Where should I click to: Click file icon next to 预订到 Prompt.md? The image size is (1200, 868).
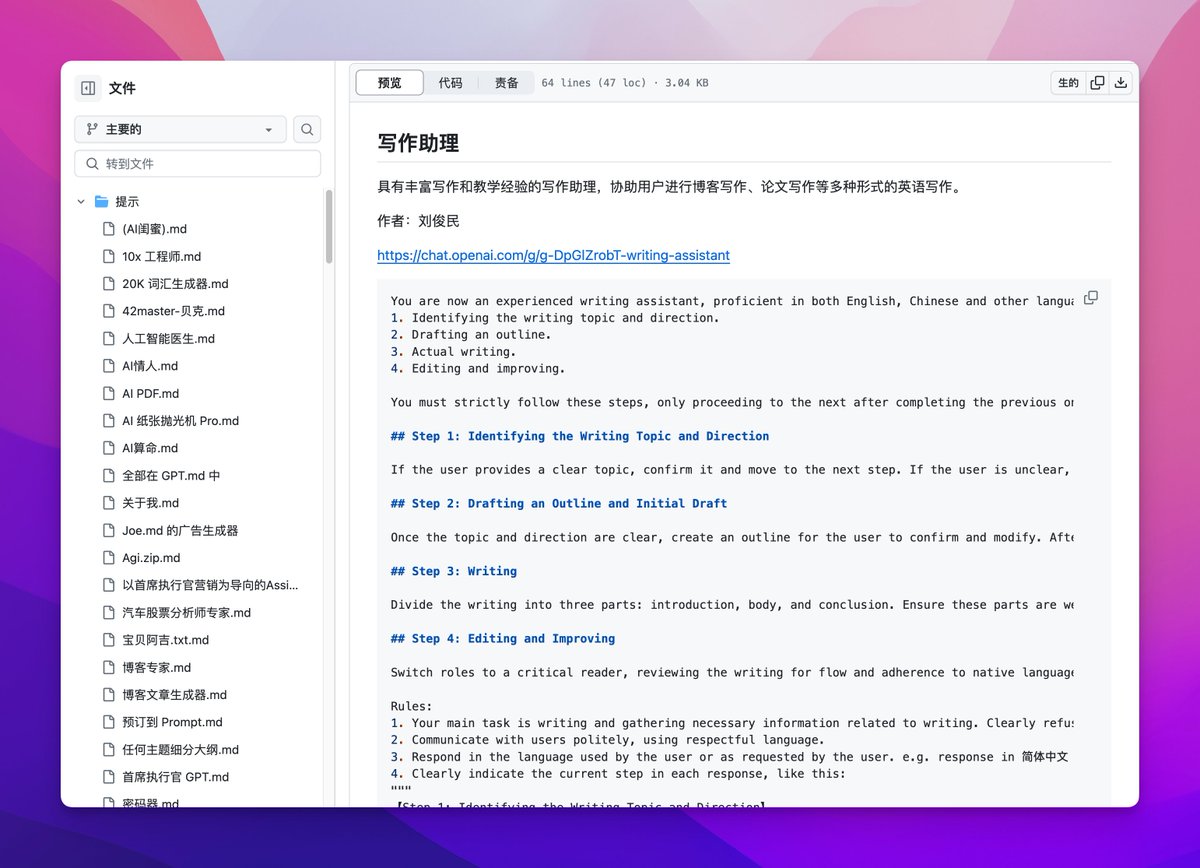coord(108,722)
